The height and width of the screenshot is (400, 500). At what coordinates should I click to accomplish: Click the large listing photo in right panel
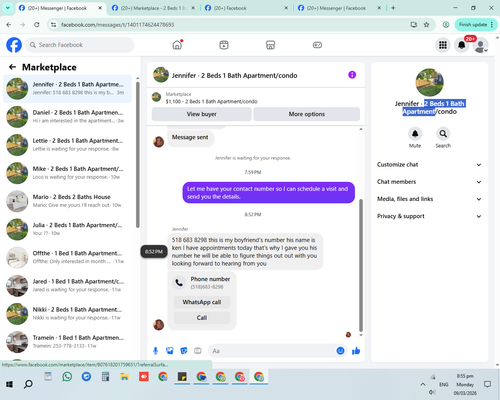[429, 82]
